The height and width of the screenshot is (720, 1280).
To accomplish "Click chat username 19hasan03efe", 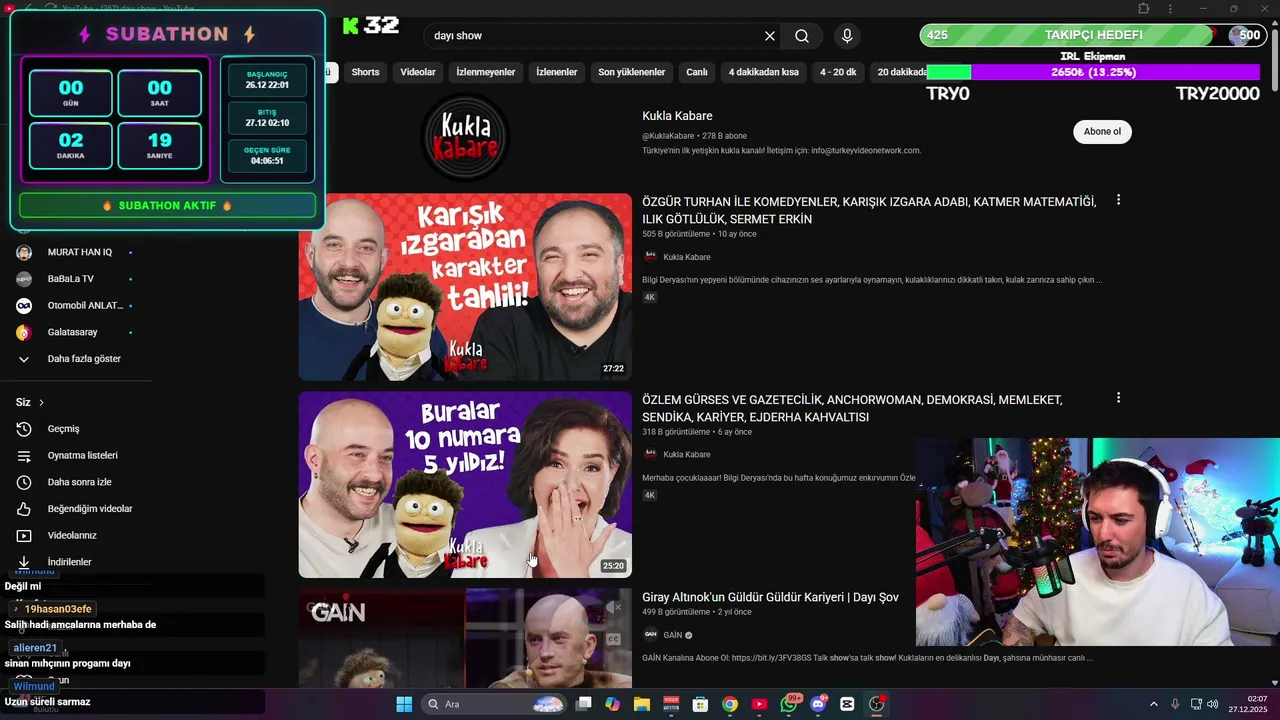I will (58, 609).
